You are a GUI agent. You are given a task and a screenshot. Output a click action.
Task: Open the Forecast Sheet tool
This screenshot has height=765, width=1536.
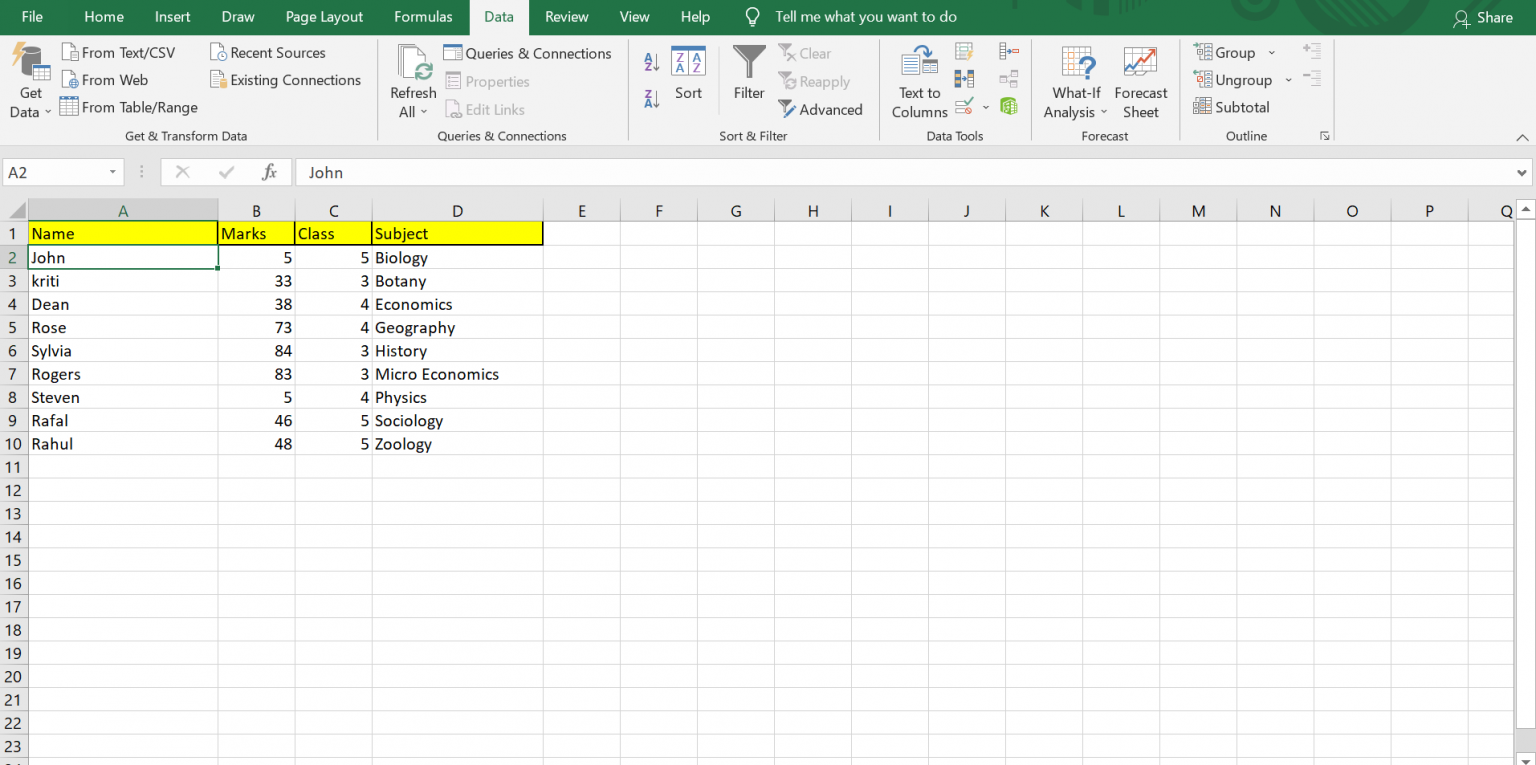[1140, 81]
